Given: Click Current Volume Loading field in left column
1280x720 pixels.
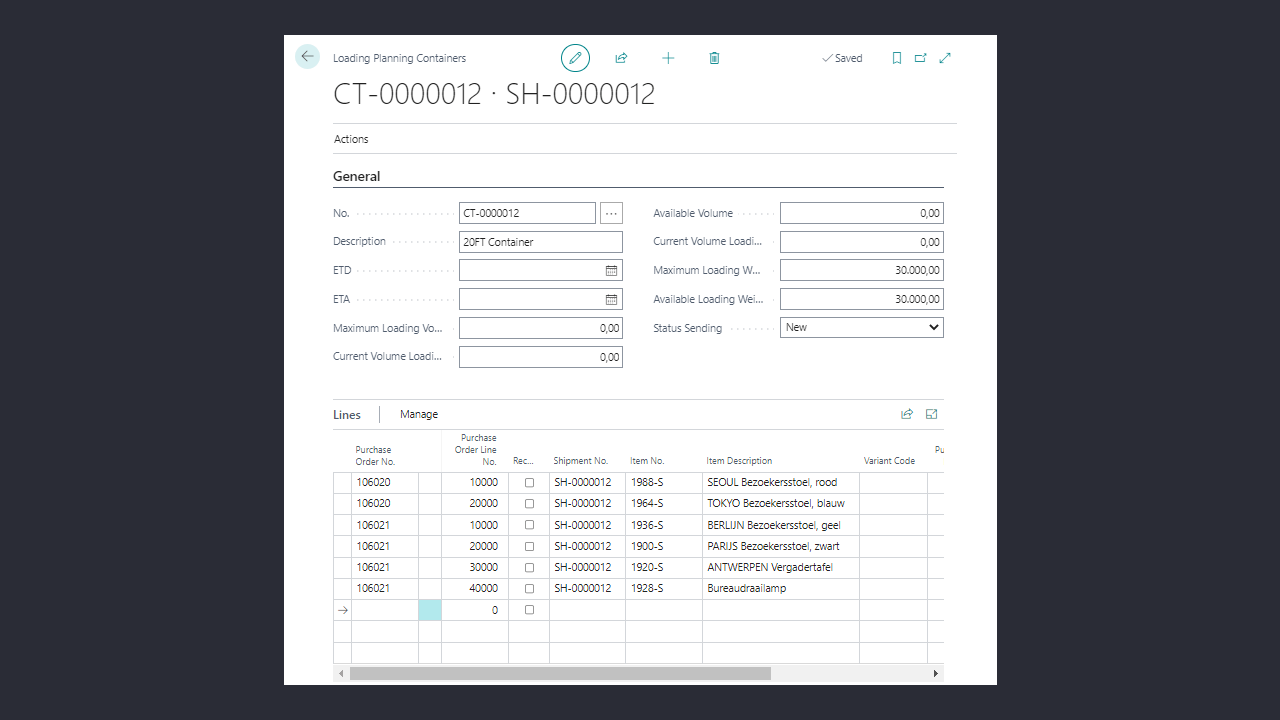Looking at the screenshot, I should point(540,357).
